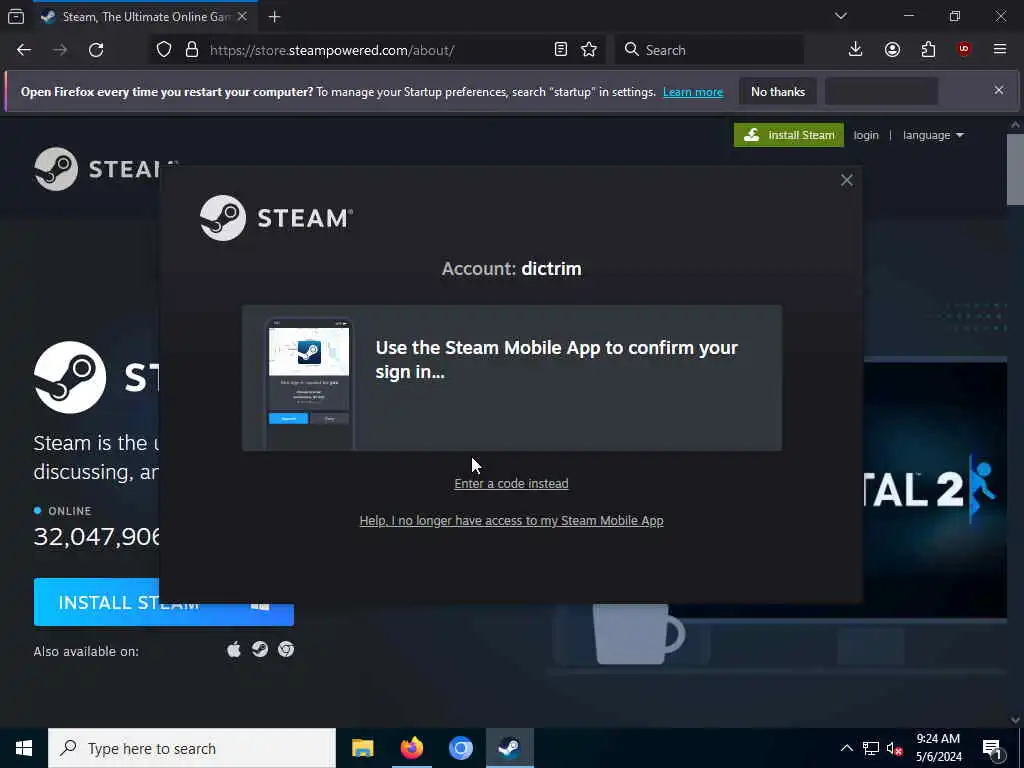Viewport: 1024px width, 768px height.
Task: Open File Explorer from taskbar
Action: (x=362, y=748)
